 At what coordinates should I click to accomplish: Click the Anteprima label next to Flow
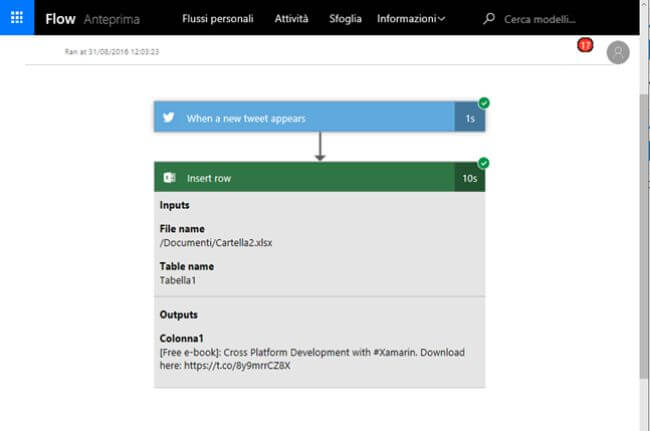(112, 19)
